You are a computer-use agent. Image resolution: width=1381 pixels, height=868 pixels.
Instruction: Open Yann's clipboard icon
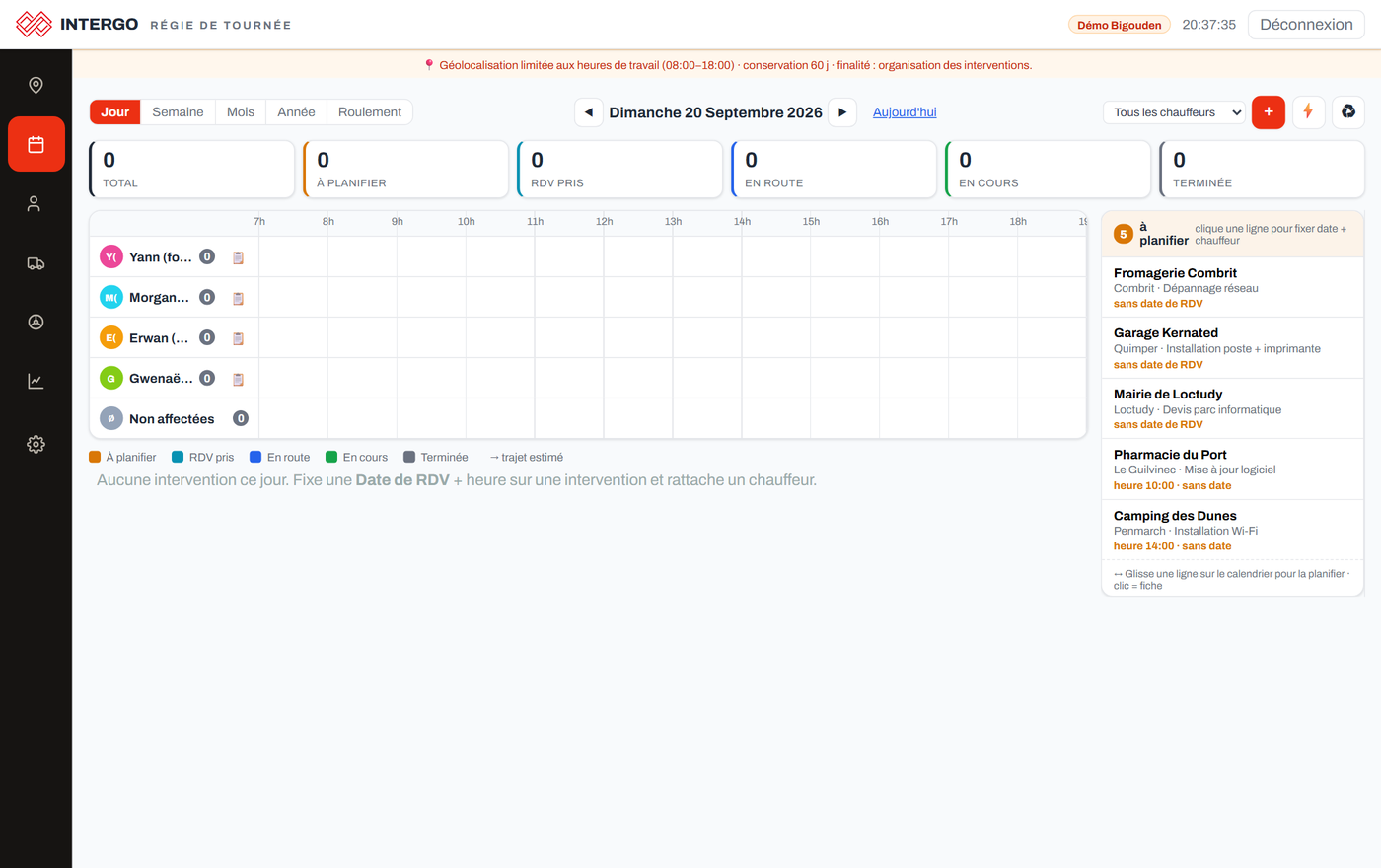[238, 257]
